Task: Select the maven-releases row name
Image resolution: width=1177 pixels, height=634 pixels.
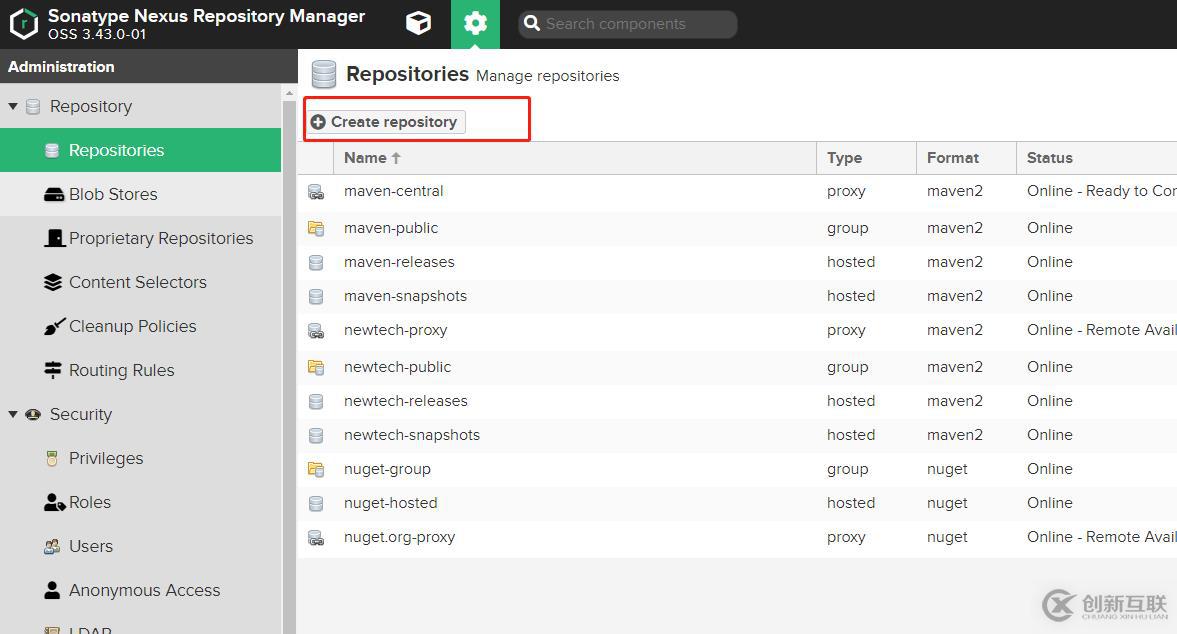Action: click(399, 262)
